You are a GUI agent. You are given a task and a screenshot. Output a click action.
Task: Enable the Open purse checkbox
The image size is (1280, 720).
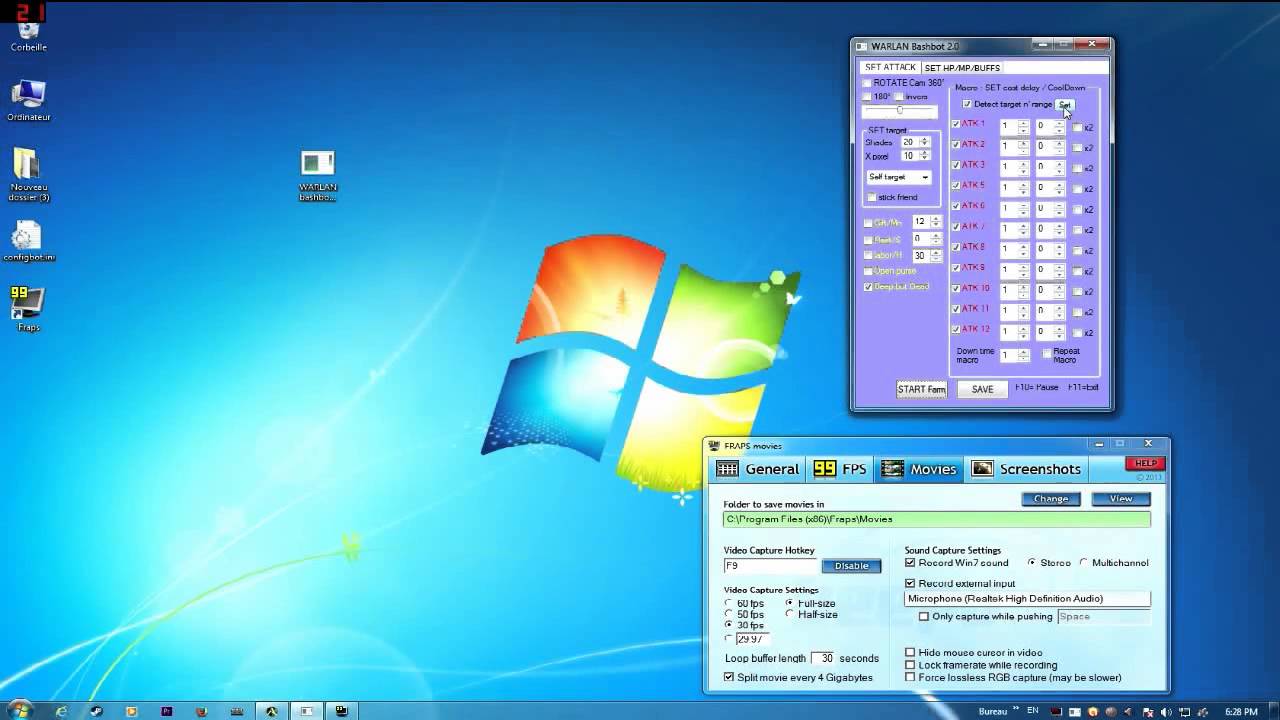(868, 271)
